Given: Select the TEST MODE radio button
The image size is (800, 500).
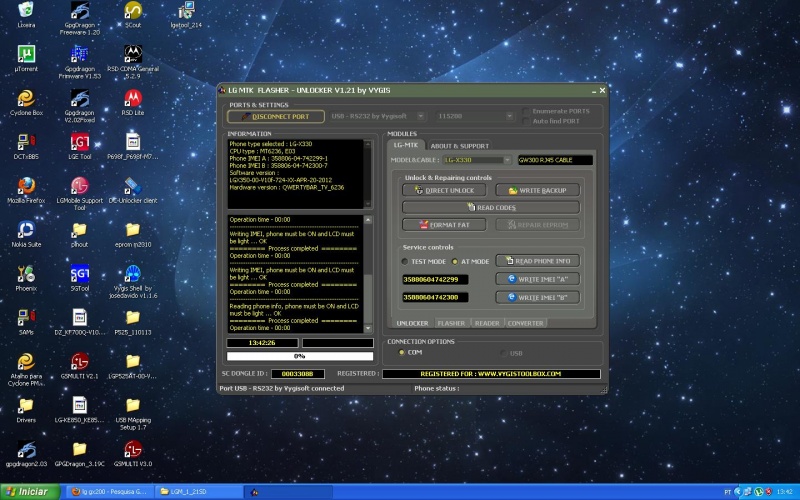Looking at the screenshot, I should (405, 261).
